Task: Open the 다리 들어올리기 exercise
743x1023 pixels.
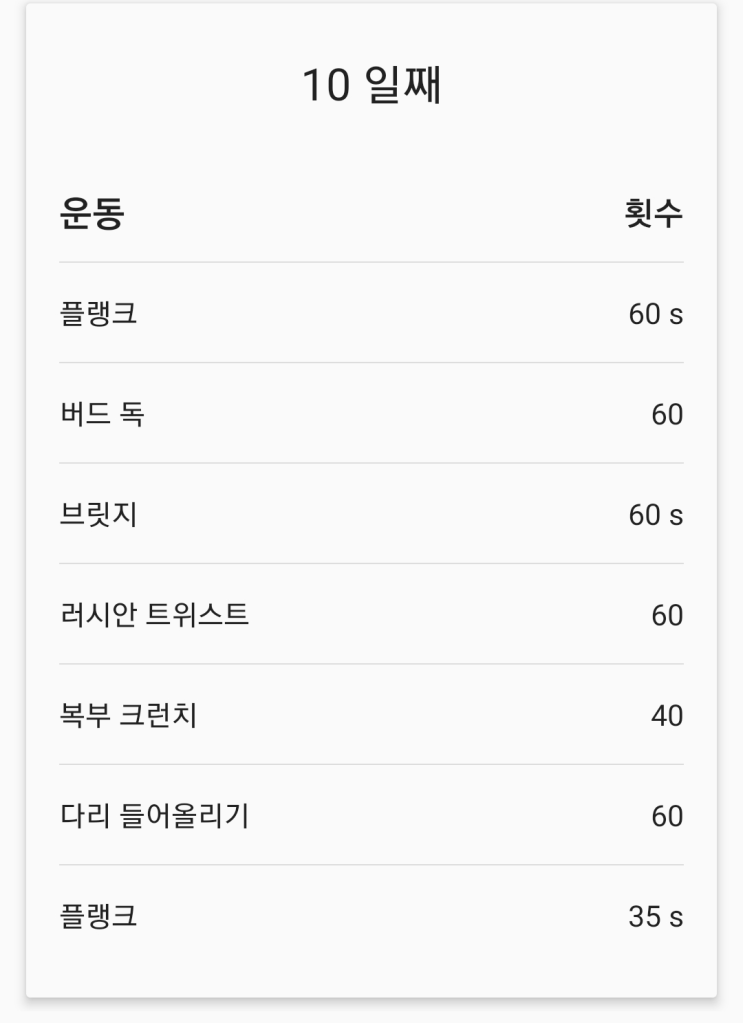Action: (x=155, y=816)
